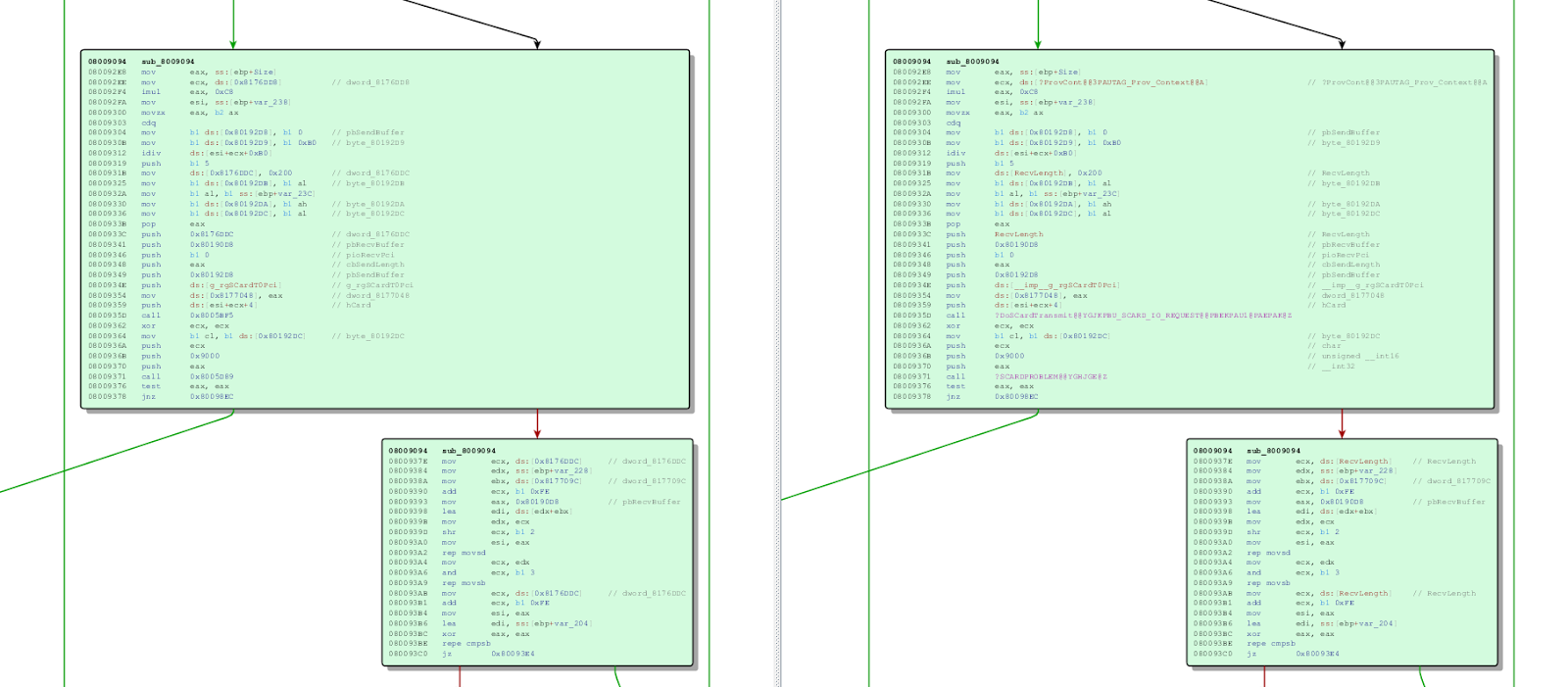Click the '// hCard' comment in left graph
Image resolution: width=1568 pixels, height=687 pixels.
pos(351,305)
